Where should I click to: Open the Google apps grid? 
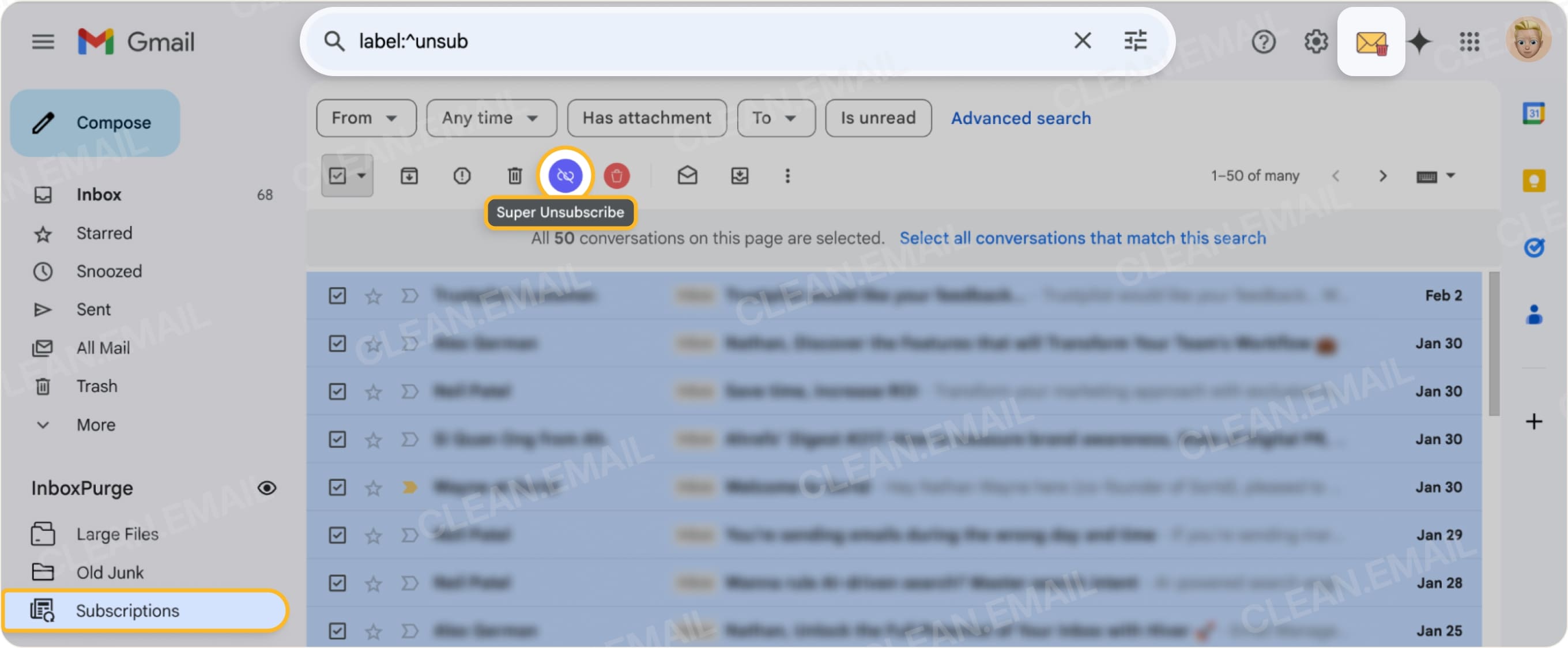click(x=1469, y=42)
